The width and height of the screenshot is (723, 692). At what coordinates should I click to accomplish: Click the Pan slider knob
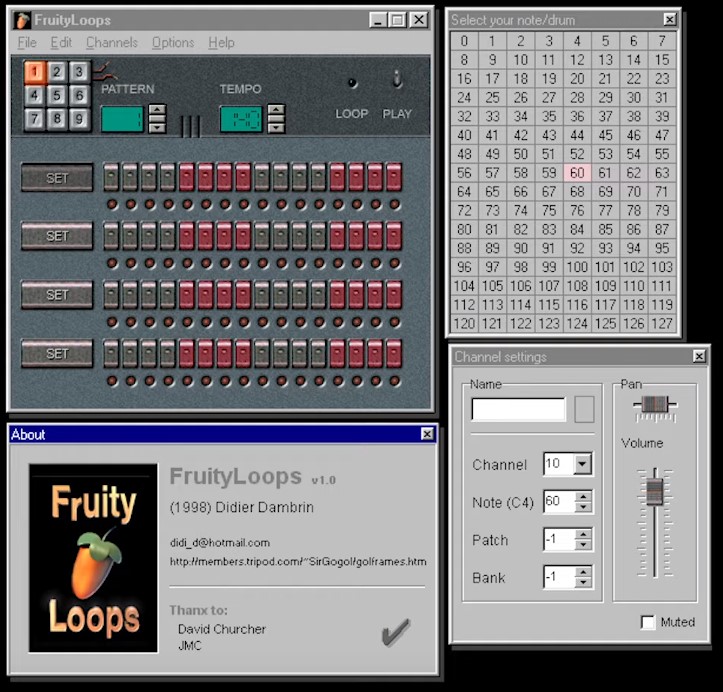tap(655, 405)
